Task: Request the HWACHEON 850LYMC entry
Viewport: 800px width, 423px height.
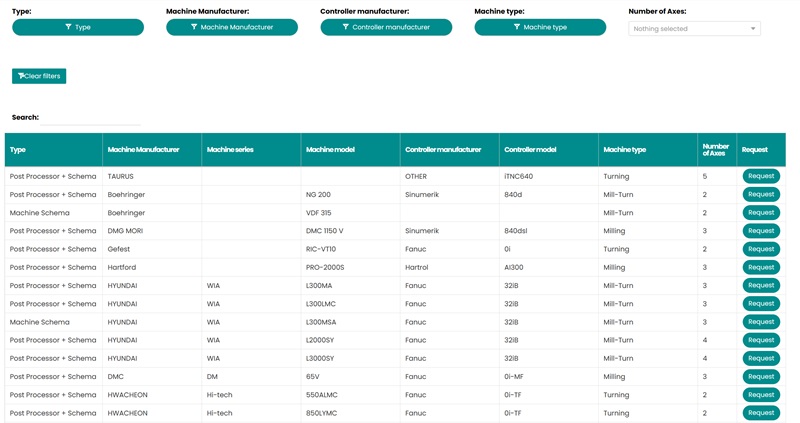Action: [x=761, y=413]
